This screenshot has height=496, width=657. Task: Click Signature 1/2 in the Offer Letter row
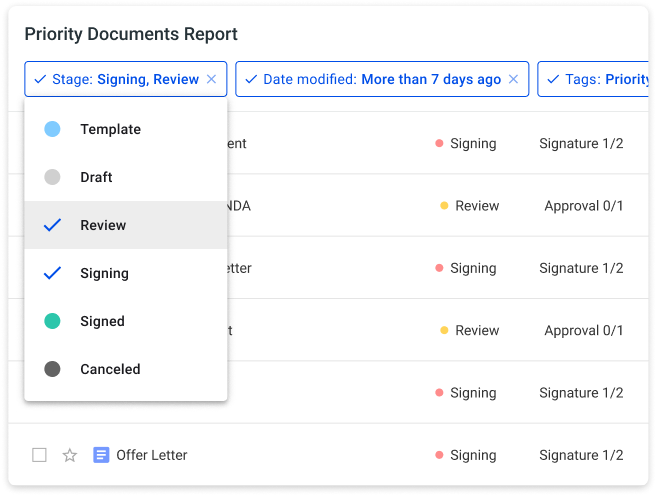tap(581, 455)
